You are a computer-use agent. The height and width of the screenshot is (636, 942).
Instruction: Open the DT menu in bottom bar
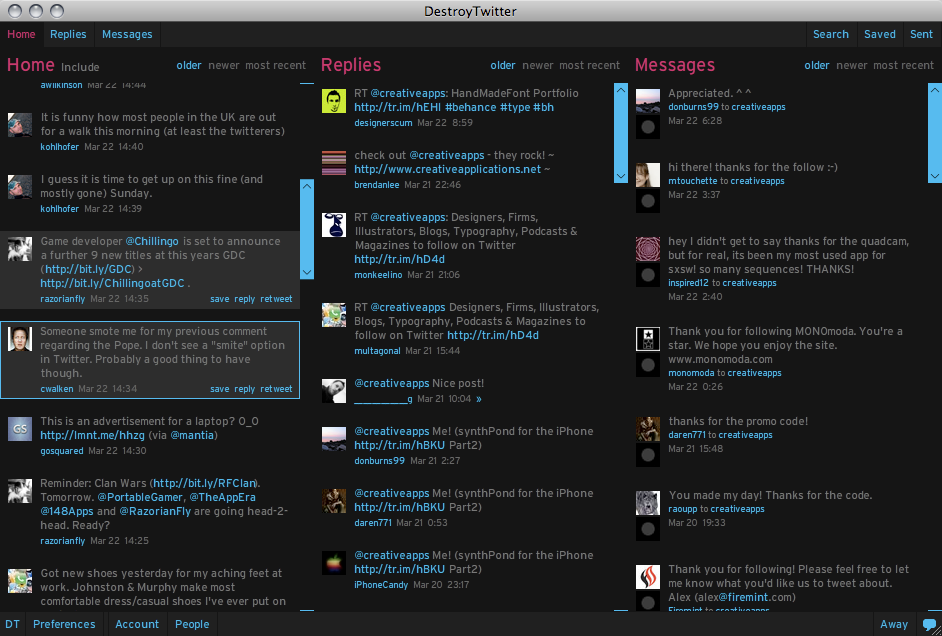point(12,624)
